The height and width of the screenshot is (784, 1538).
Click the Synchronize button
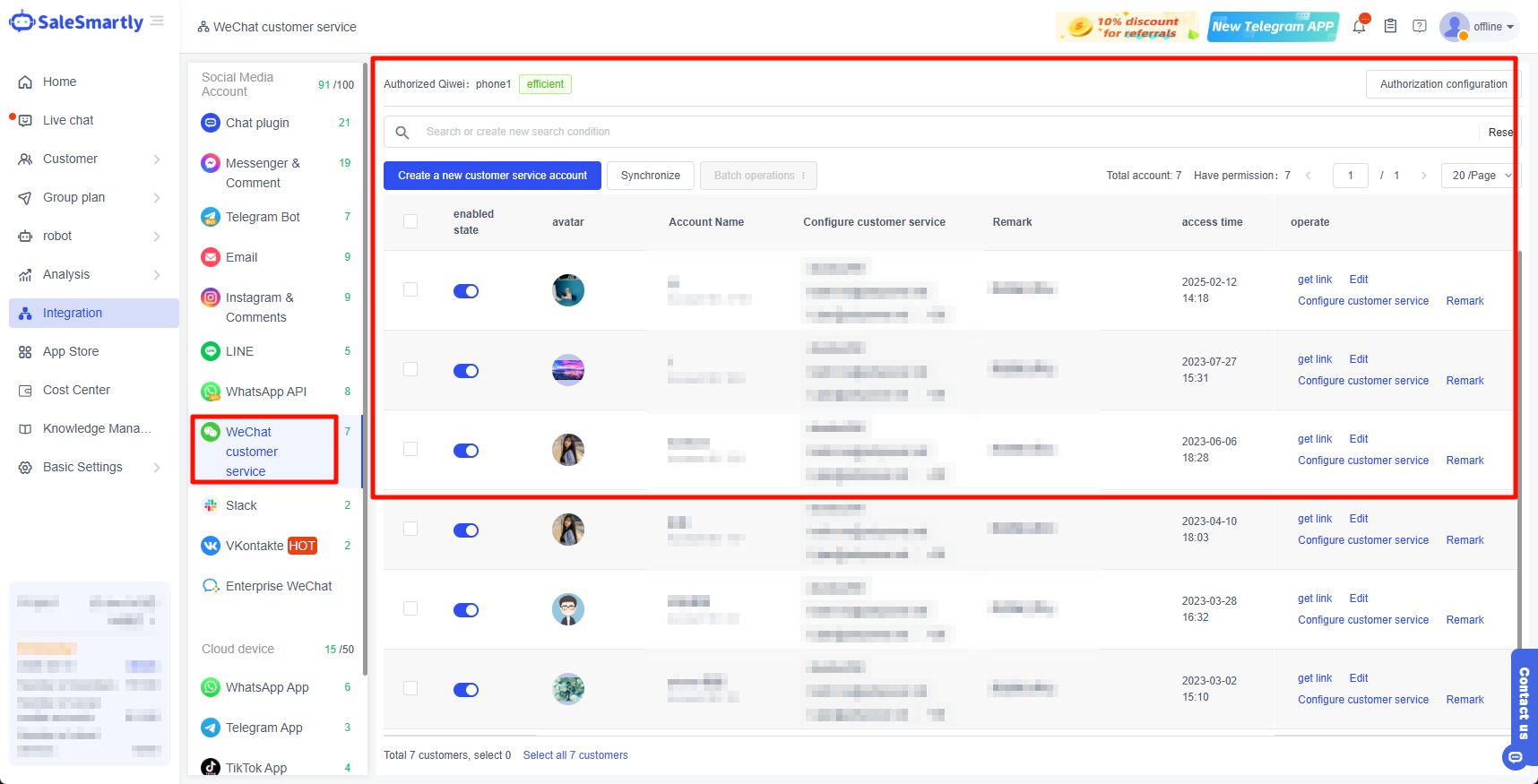click(651, 176)
